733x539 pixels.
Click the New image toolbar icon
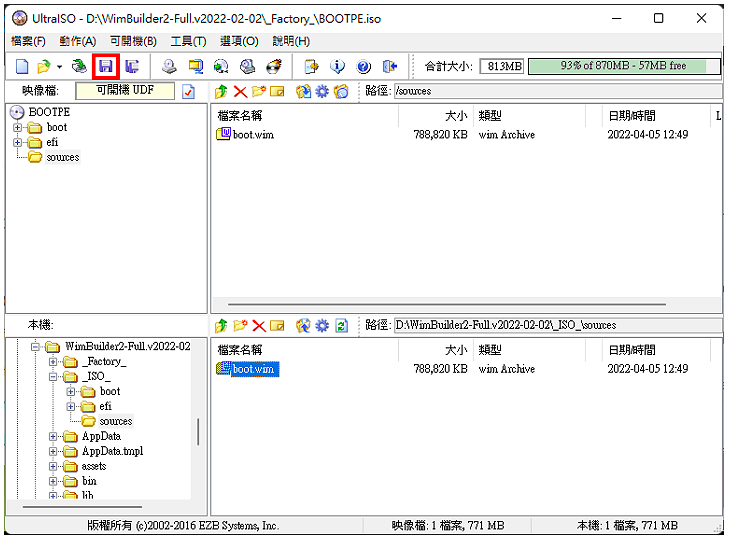pyautogui.click(x=22, y=66)
